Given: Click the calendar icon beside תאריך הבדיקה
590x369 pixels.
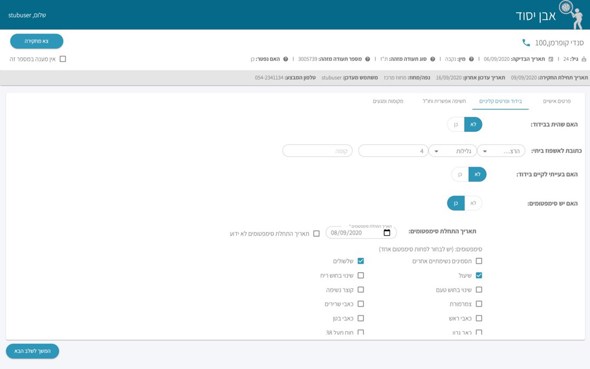Looking at the screenshot, I should (551, 59).
